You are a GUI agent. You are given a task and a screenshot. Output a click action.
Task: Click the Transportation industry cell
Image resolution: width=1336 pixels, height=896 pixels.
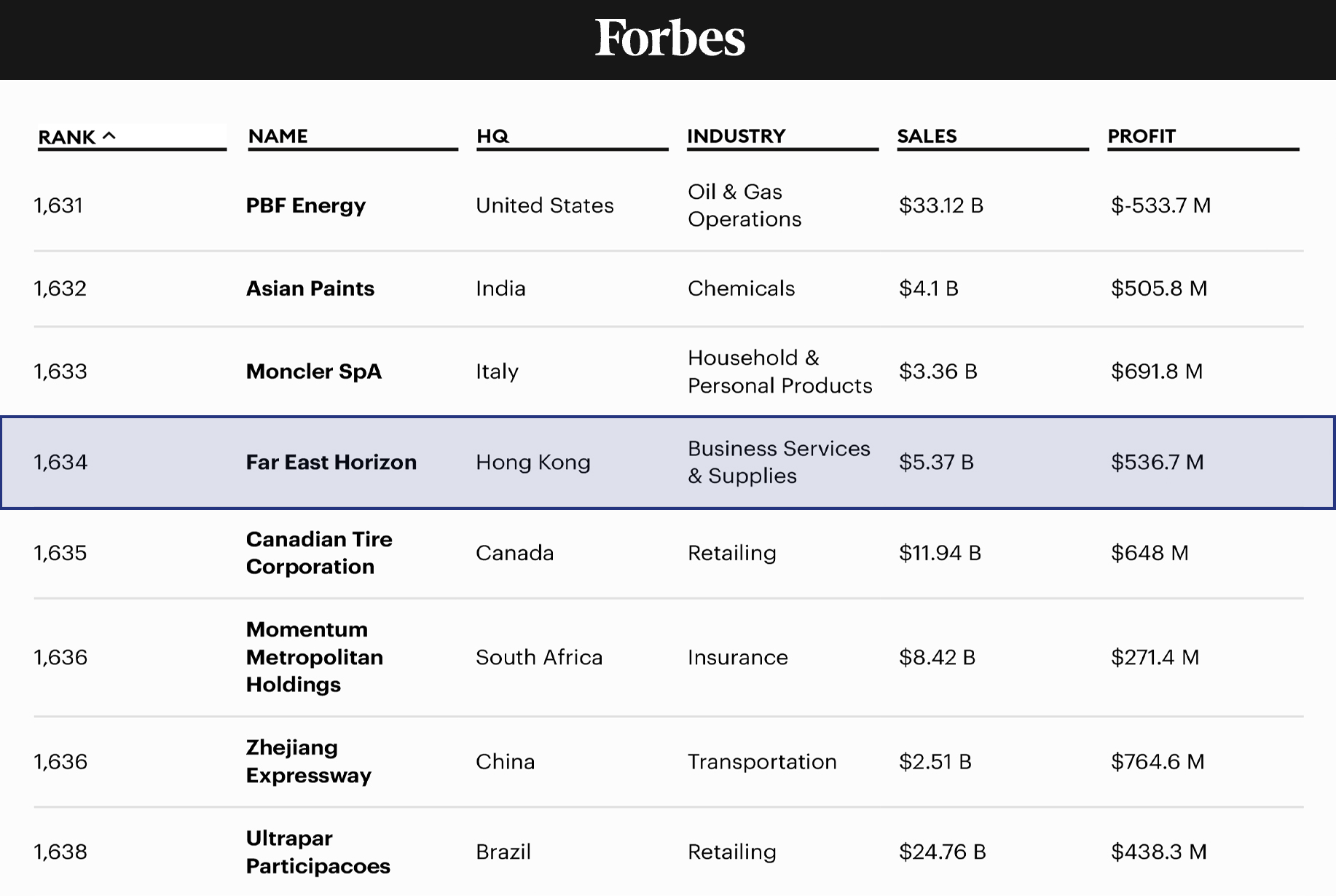pyautogui.click(x=761, y=761)
